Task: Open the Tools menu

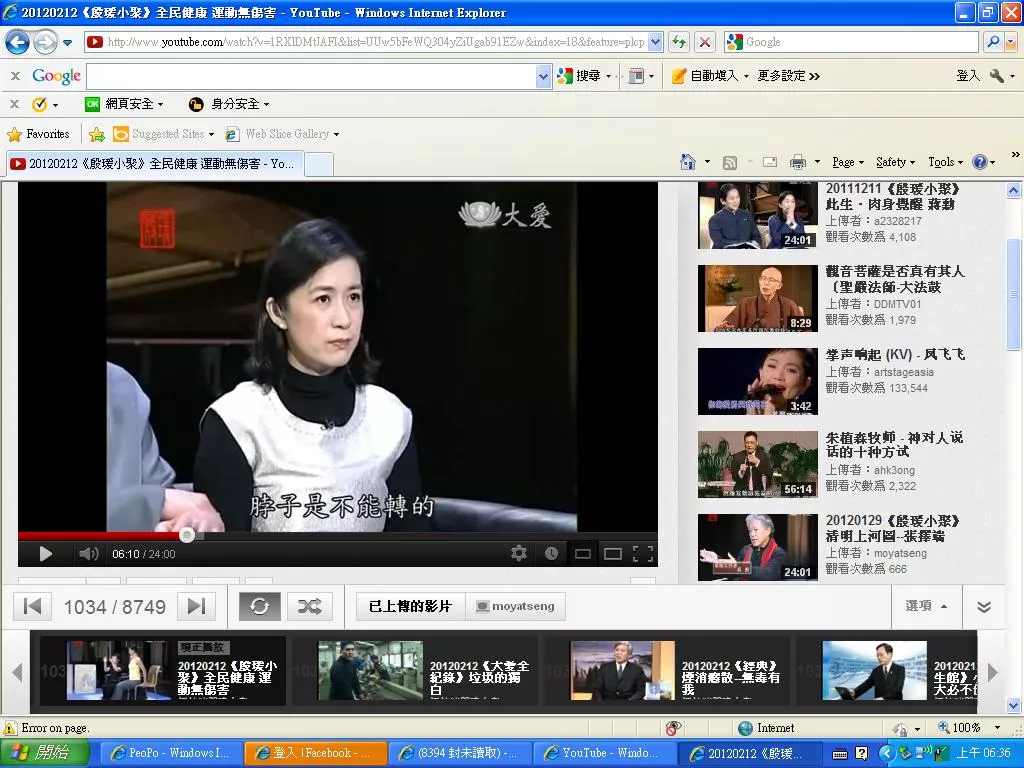Action: (x=945, y=163)
